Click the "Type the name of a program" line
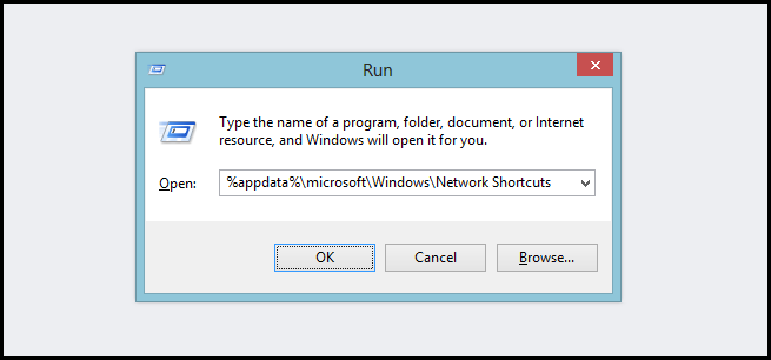This screenshot has width=771, height=360. click(x=401, y=122)
